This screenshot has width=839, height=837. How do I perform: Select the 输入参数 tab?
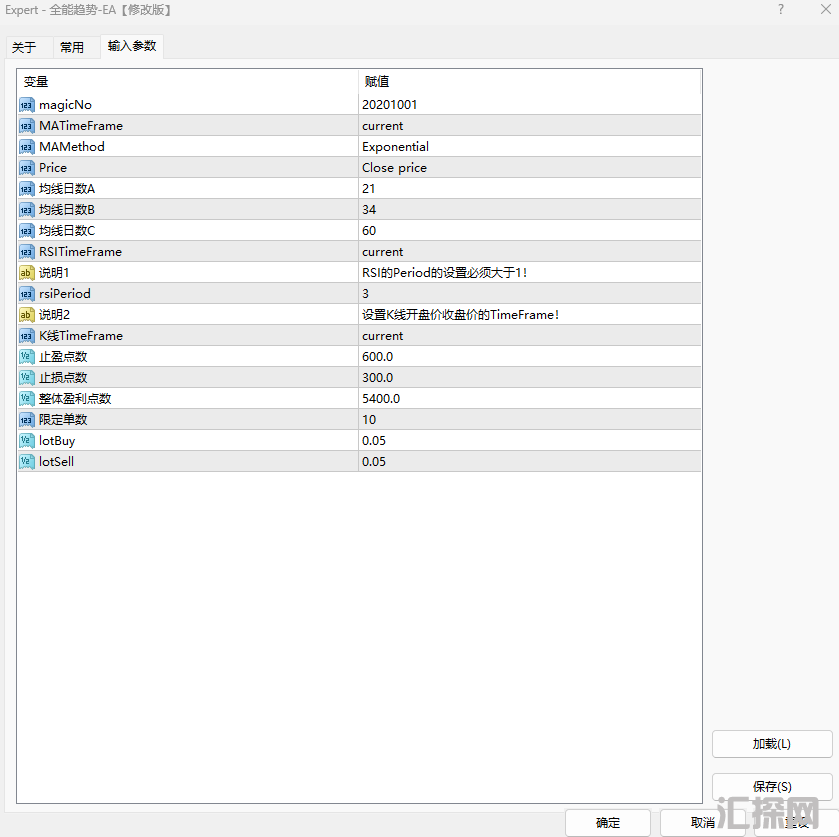132,46
